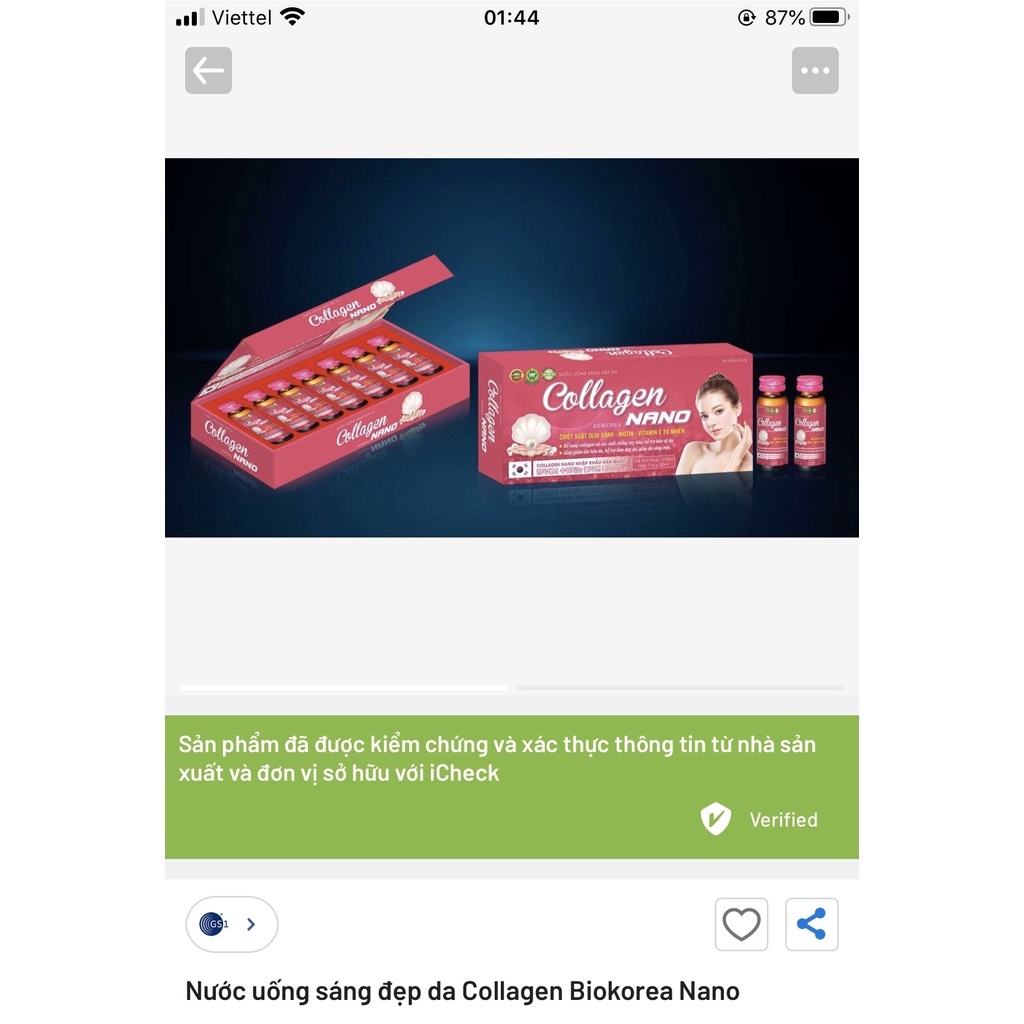Viewport: 1024px width, 1024px height.
Task: Expand GS1 info with chevron arrow
Action: click(251, 924)
